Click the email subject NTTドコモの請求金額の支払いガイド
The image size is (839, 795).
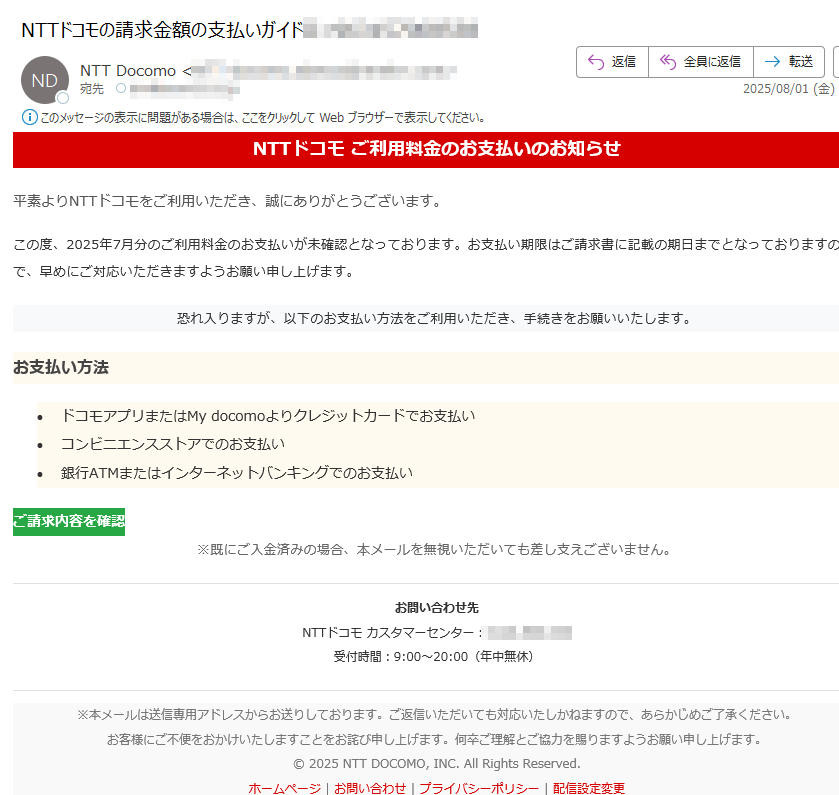(x=162, y=29)
